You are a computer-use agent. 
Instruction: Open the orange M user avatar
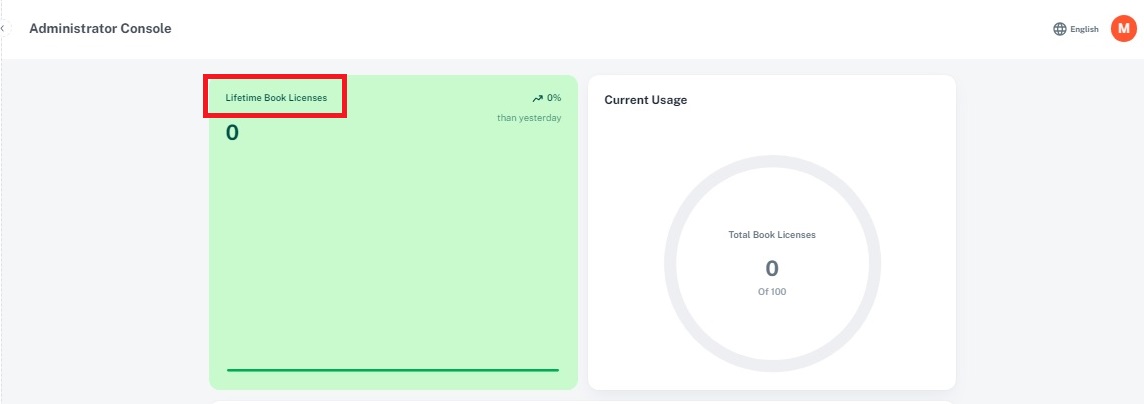tap(1123, 29)
